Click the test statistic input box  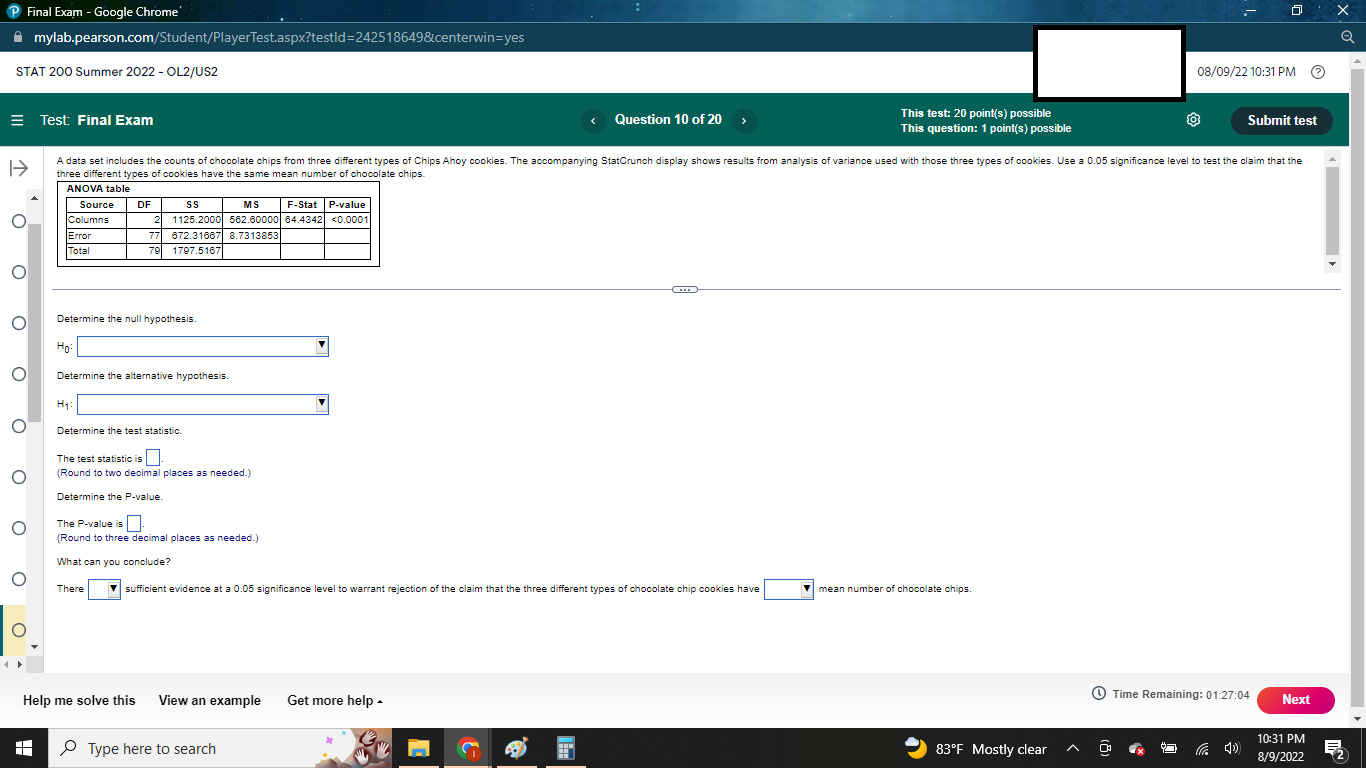(x=152, y=457)
